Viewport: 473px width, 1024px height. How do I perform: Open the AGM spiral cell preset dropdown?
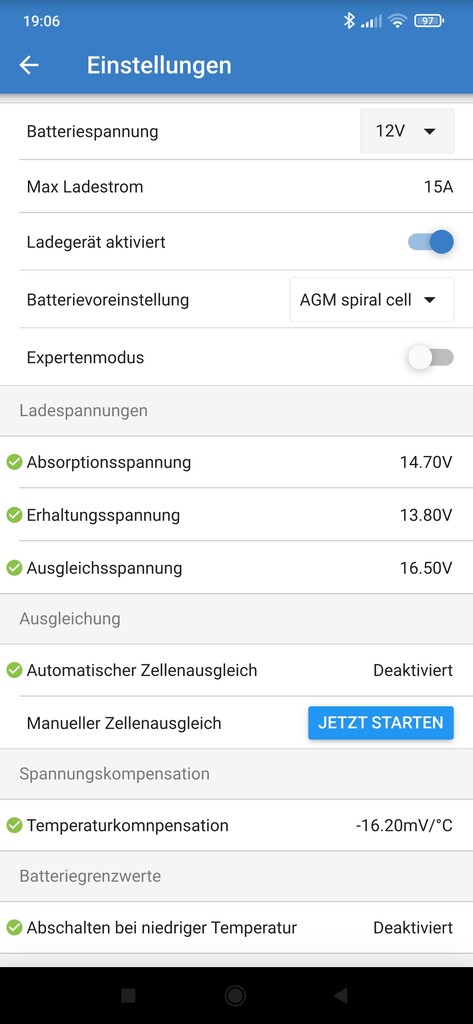coord(372,300)
